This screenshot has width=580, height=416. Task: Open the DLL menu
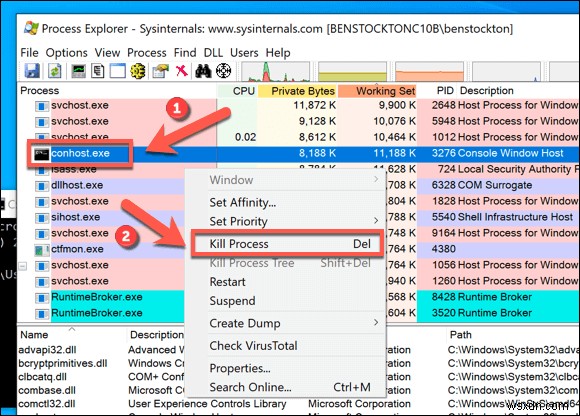click(x=213, y=53)
